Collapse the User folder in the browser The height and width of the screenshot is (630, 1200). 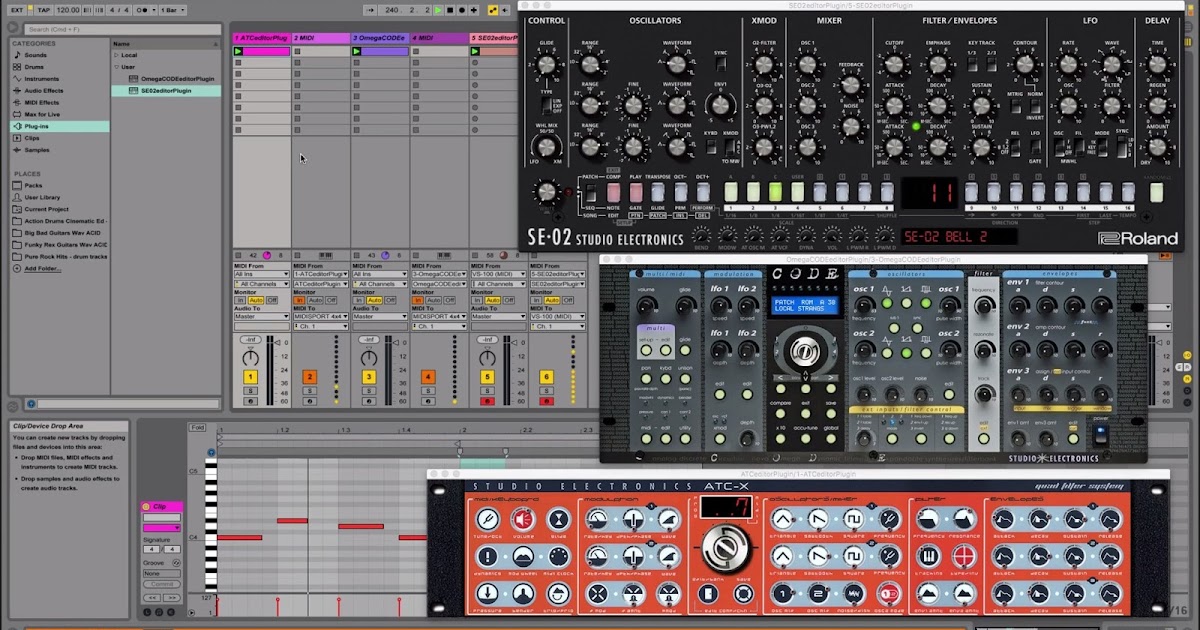pyautogui.click(x=117, y=67)
